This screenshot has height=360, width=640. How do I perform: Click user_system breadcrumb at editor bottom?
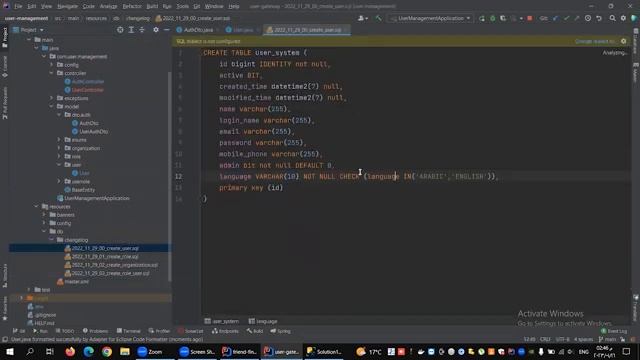[x=222, y=321]
